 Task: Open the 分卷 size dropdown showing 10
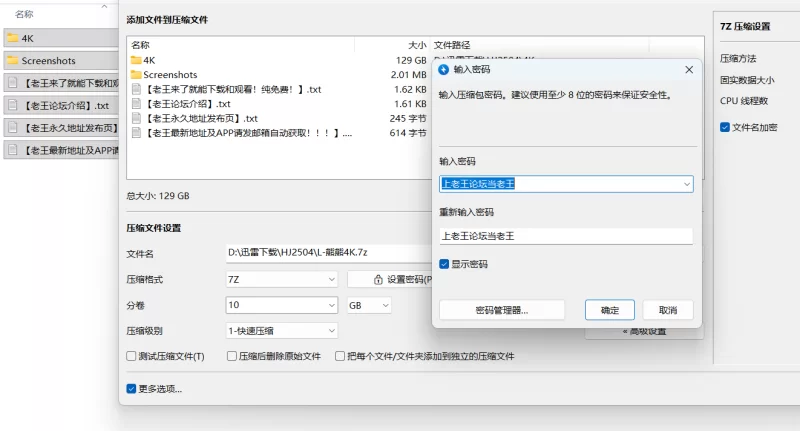click(x=282, y=305)
